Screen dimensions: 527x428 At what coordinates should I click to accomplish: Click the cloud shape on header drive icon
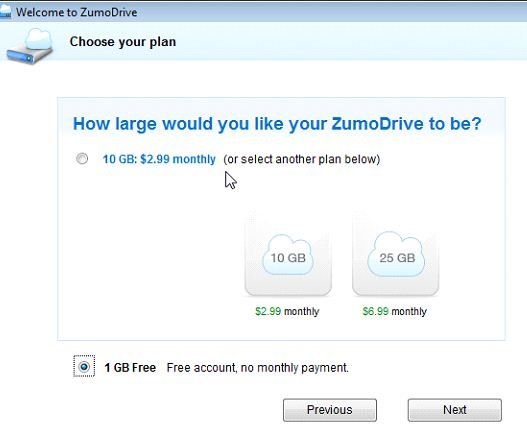(x=39, y=38)
